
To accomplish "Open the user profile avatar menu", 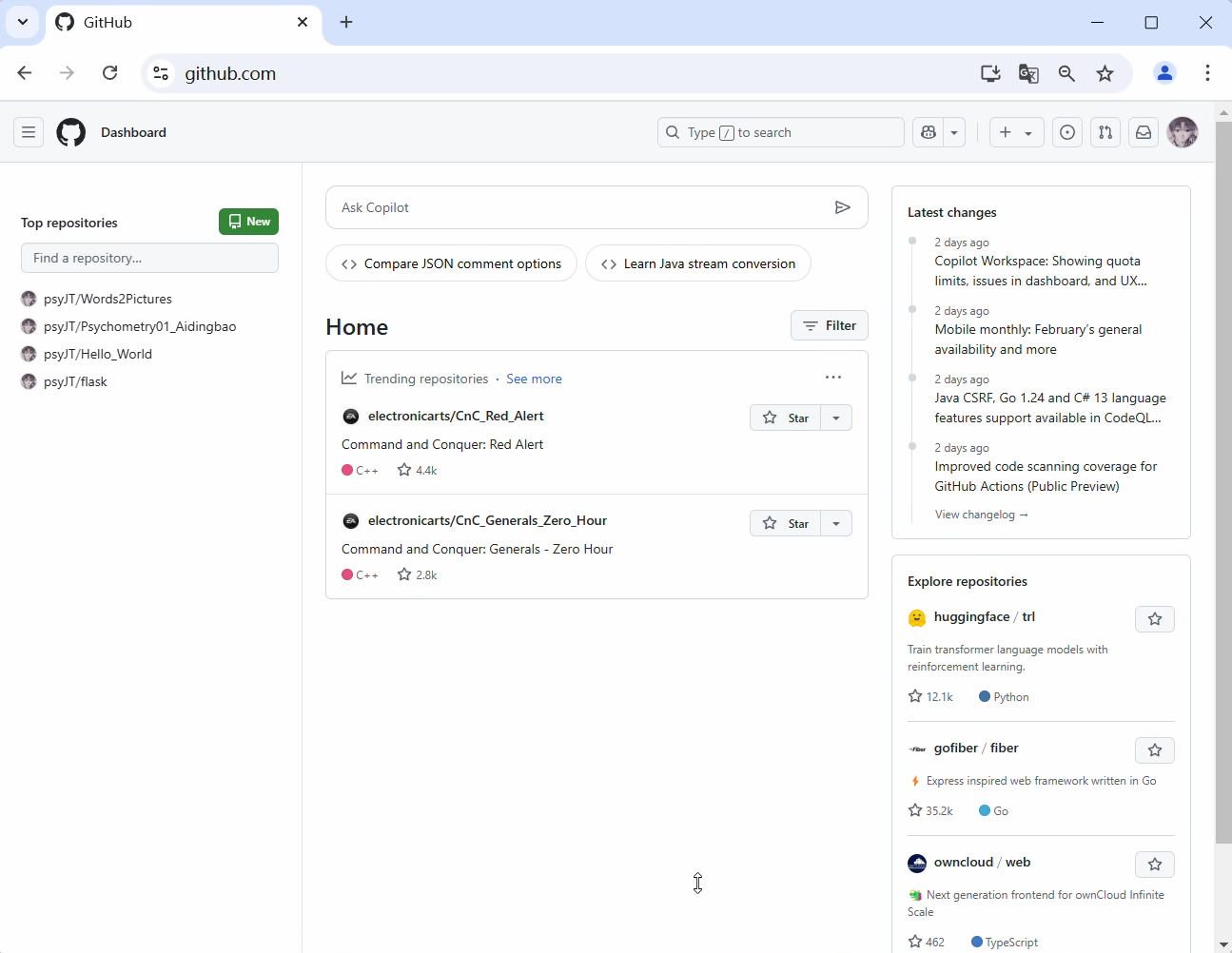I will [x=1183, y=133].
